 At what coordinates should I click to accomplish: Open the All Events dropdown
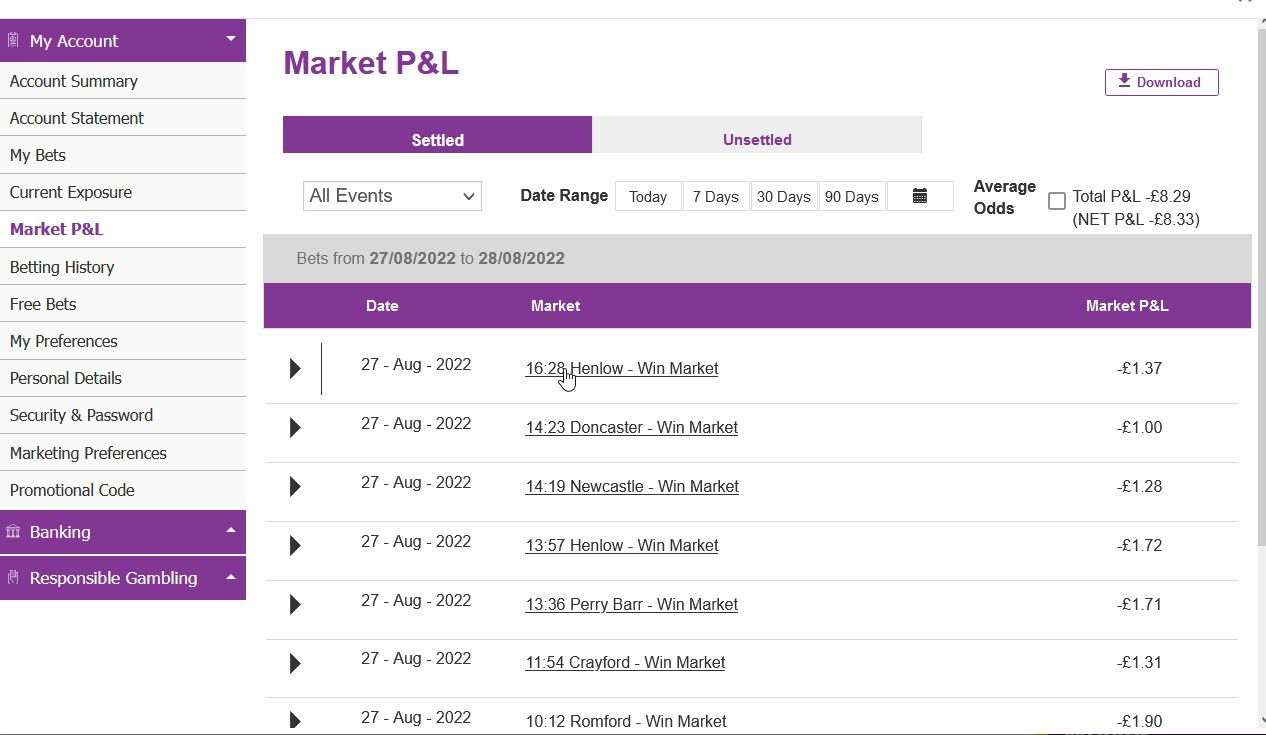pyautogui.click(x=392, y=196)
